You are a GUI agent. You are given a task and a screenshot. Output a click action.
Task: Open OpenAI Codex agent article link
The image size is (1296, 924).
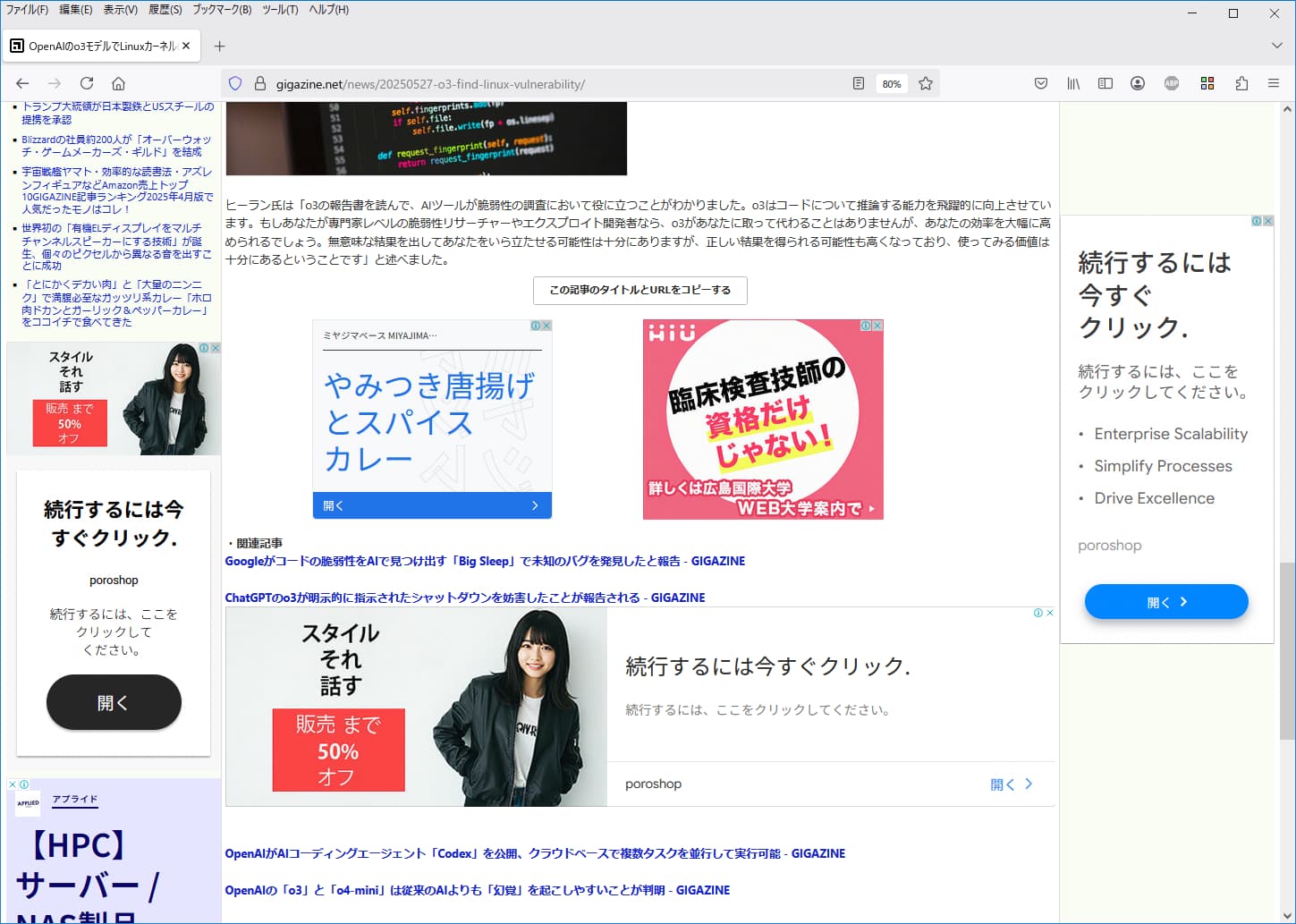(x=535, y=853)
